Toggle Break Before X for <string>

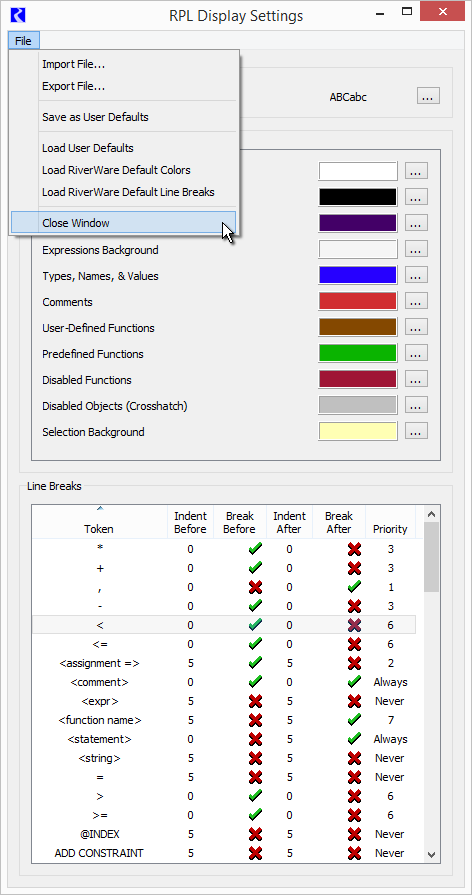coord(255,758)
